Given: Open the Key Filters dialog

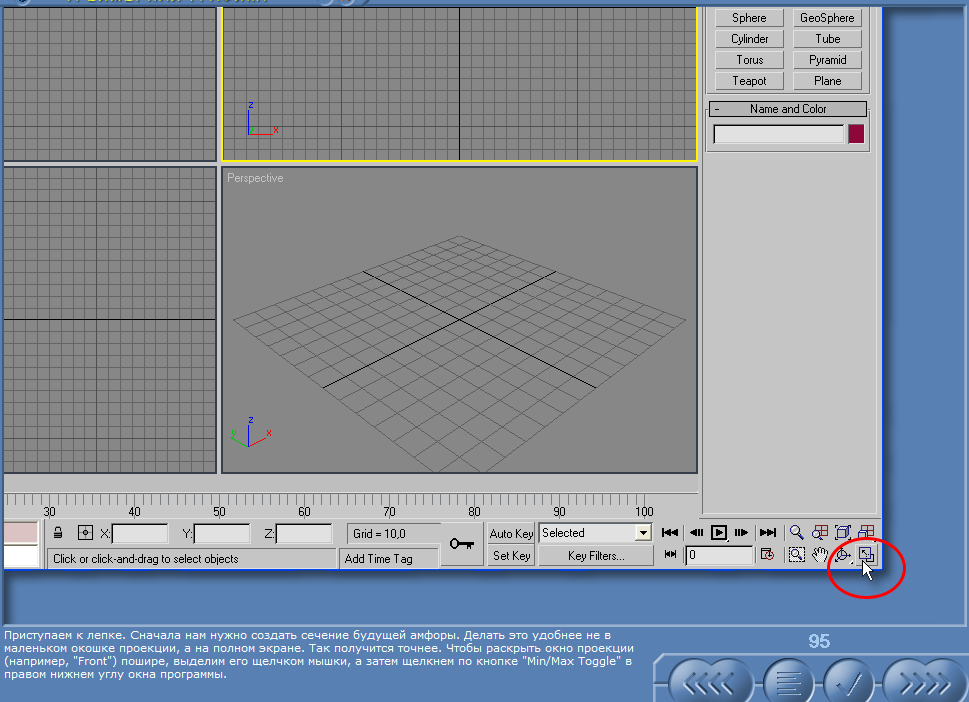Looking at the screenshot, I should pos(596,556).
